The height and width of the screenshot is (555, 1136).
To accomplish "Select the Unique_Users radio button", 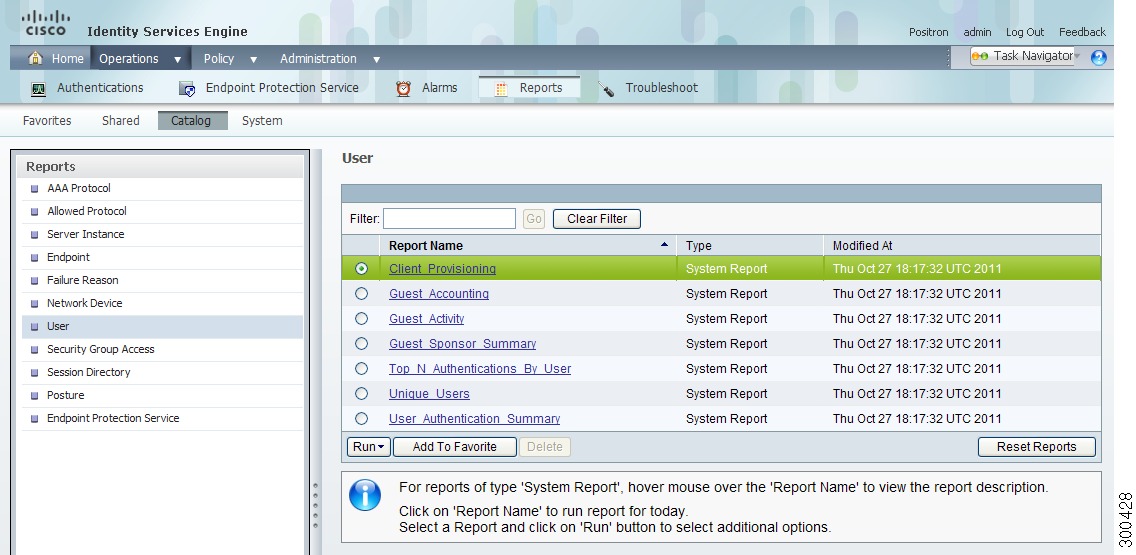I will pos(362,393).
